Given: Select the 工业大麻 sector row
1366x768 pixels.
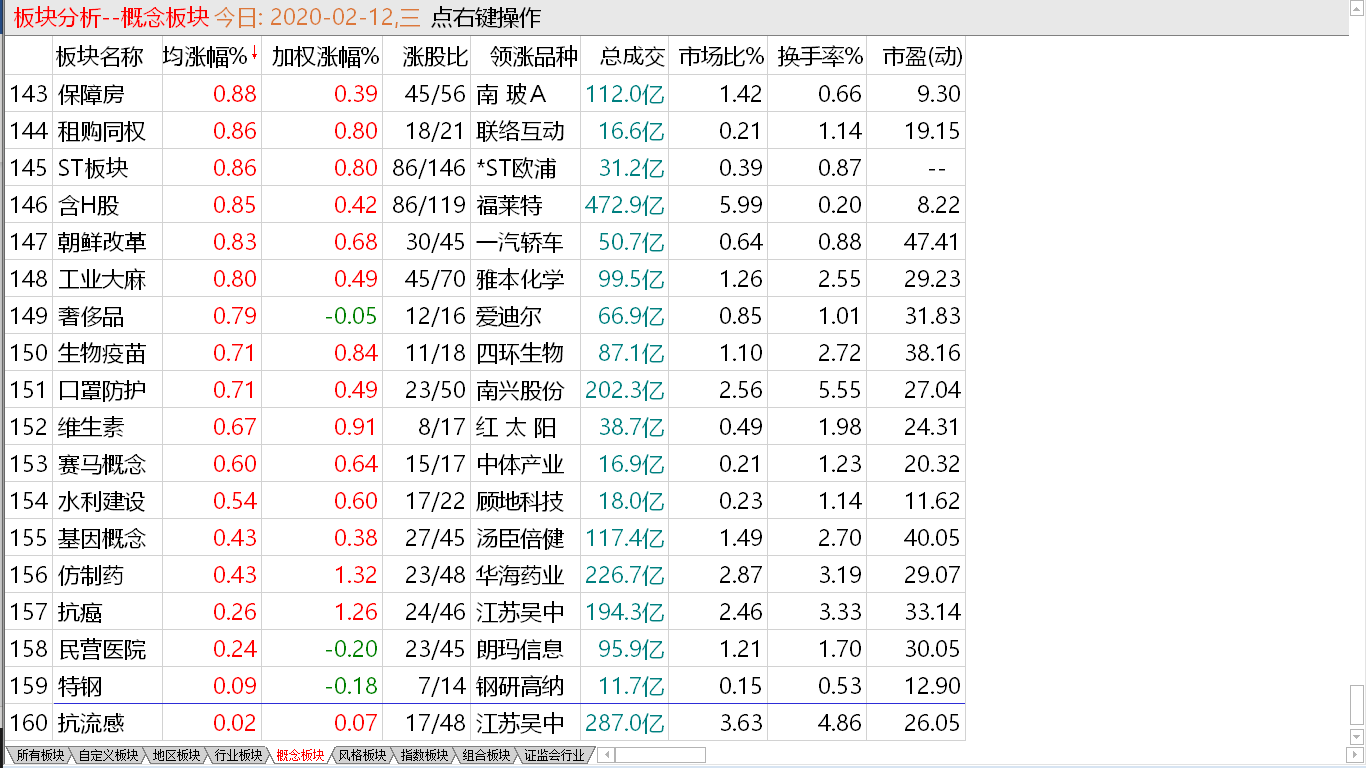Looking at the screenshot, I should coord(485,279).
